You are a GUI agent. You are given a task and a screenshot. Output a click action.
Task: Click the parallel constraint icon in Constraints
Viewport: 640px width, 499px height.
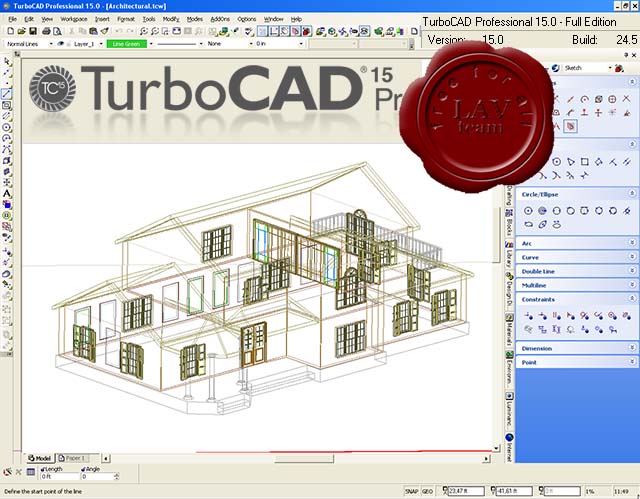tap(557, 315)
